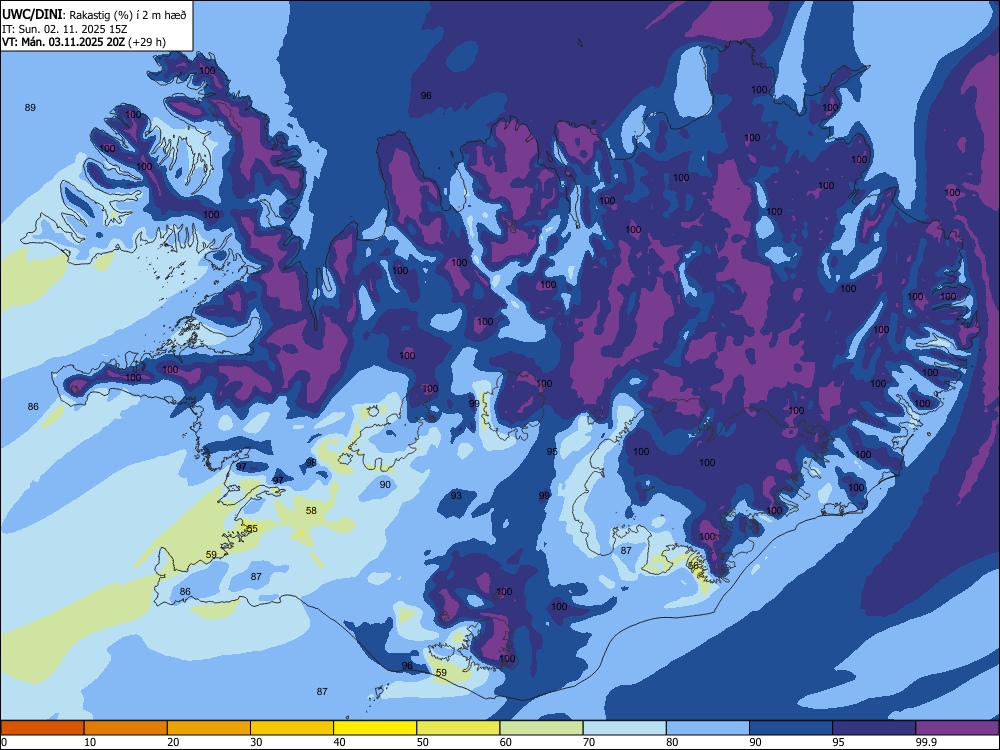
Task: Click the '99.9' tick label on the color scale
Action: pyautogui.click(x=925, y=742)
